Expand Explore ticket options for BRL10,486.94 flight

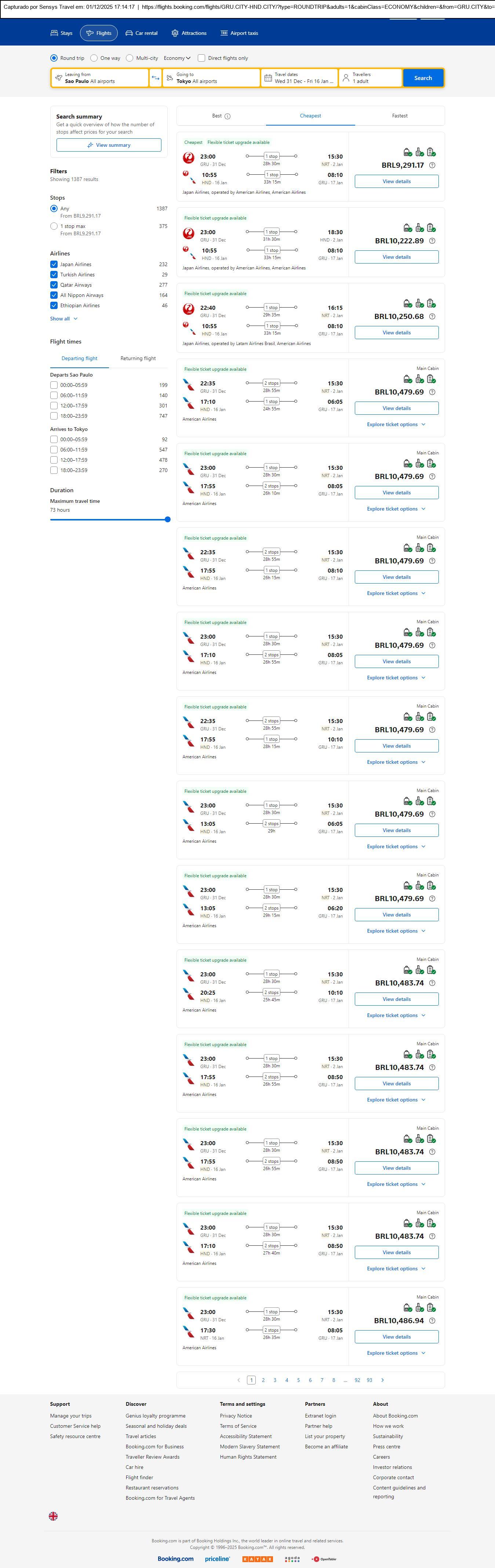396,1353
